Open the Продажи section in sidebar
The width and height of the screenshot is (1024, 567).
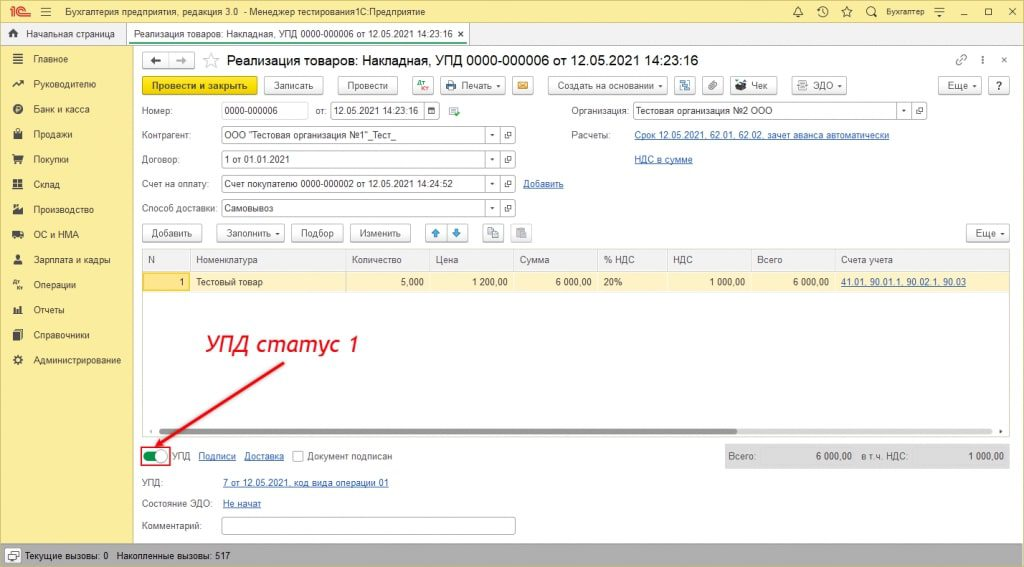click(x=53, y=134)
